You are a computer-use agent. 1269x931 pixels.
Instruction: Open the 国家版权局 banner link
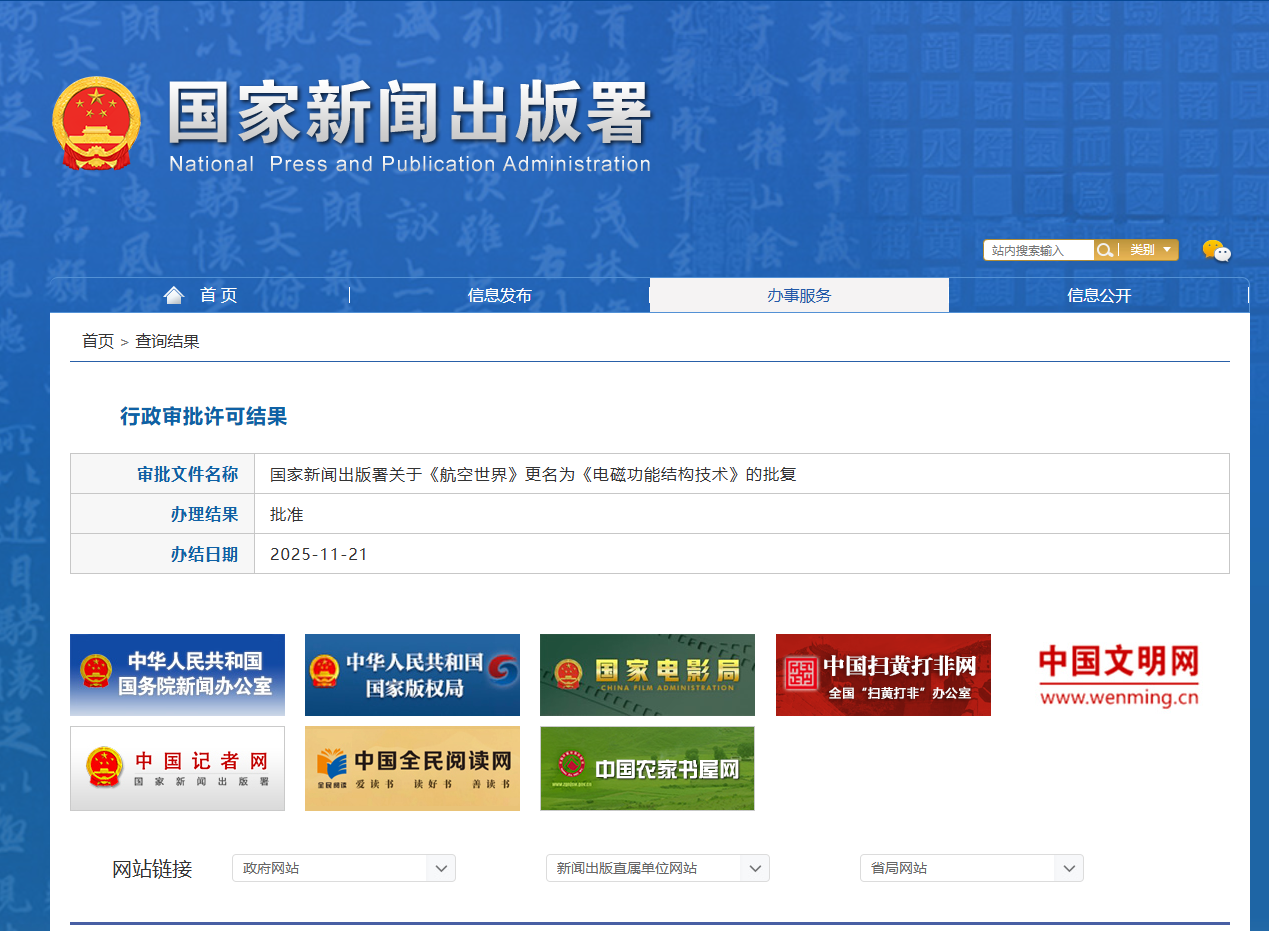pos(412,675)
